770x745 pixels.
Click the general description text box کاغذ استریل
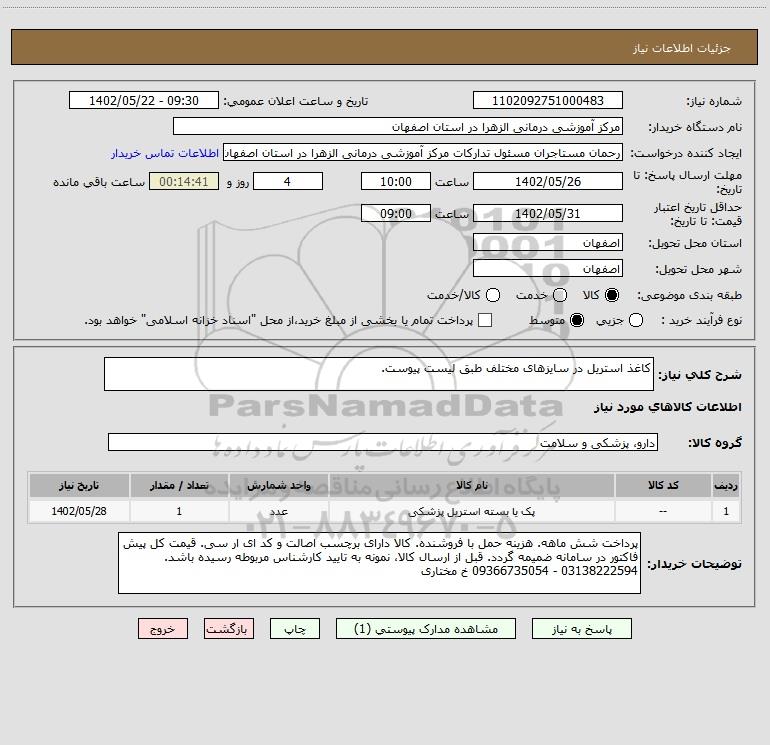(x=379, y=374)
